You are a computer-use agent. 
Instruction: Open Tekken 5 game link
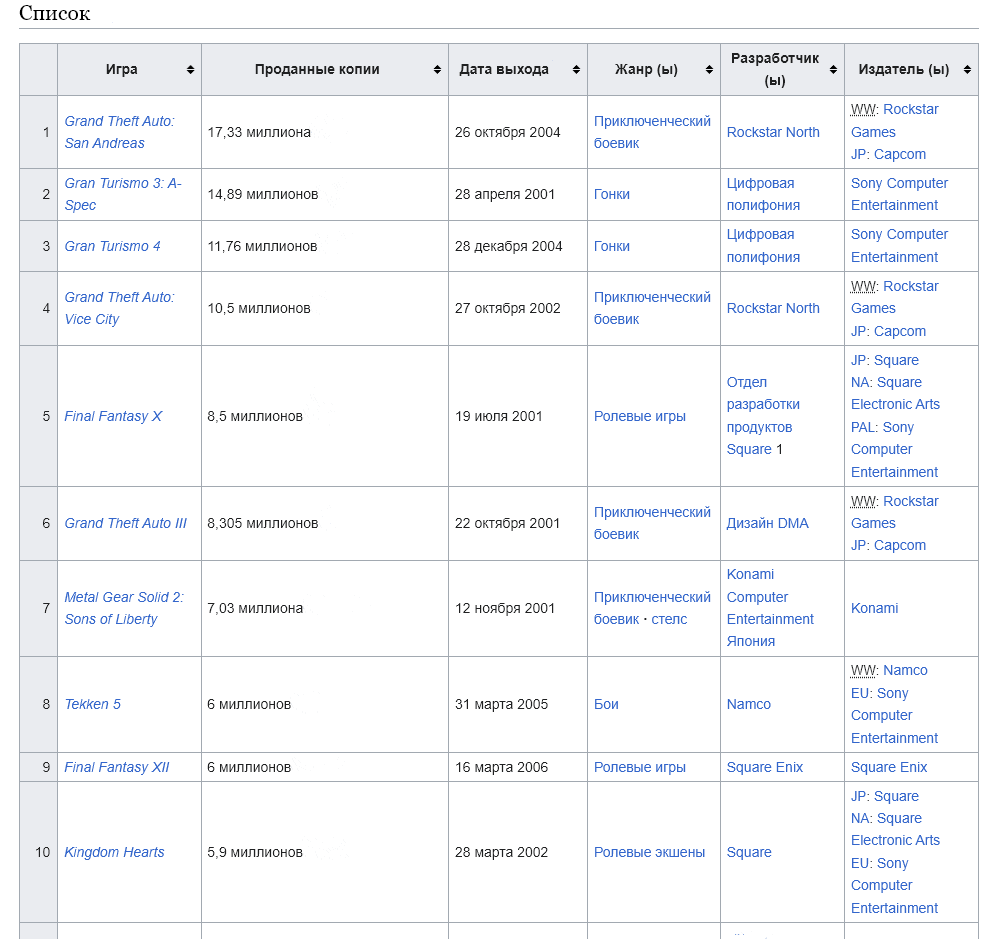tap(92, 704)
